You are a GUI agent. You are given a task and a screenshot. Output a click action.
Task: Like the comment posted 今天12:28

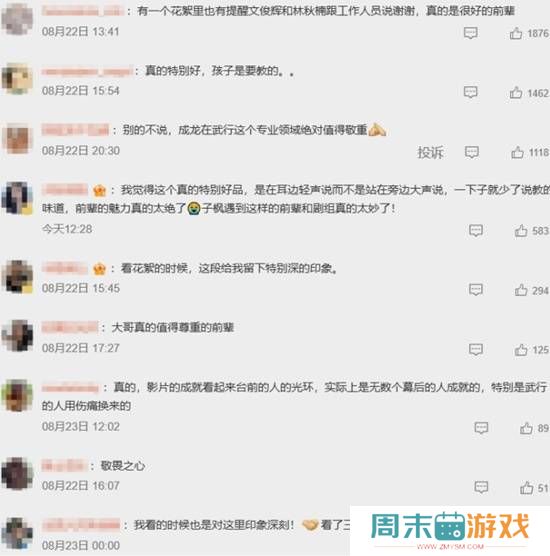pyautogui.click(x=521, y=231)
